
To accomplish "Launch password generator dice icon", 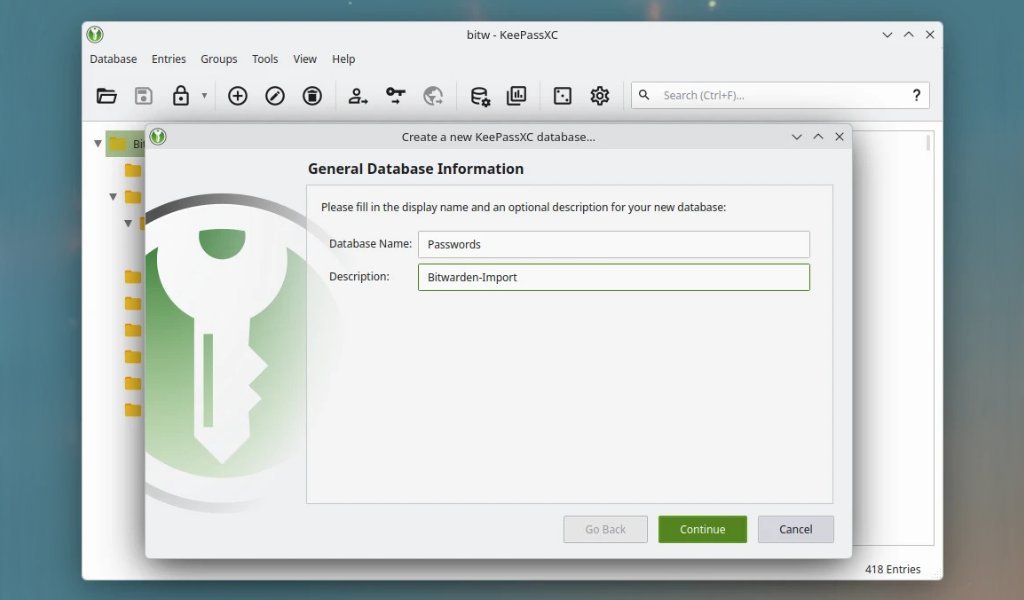I will coord(562,96).
